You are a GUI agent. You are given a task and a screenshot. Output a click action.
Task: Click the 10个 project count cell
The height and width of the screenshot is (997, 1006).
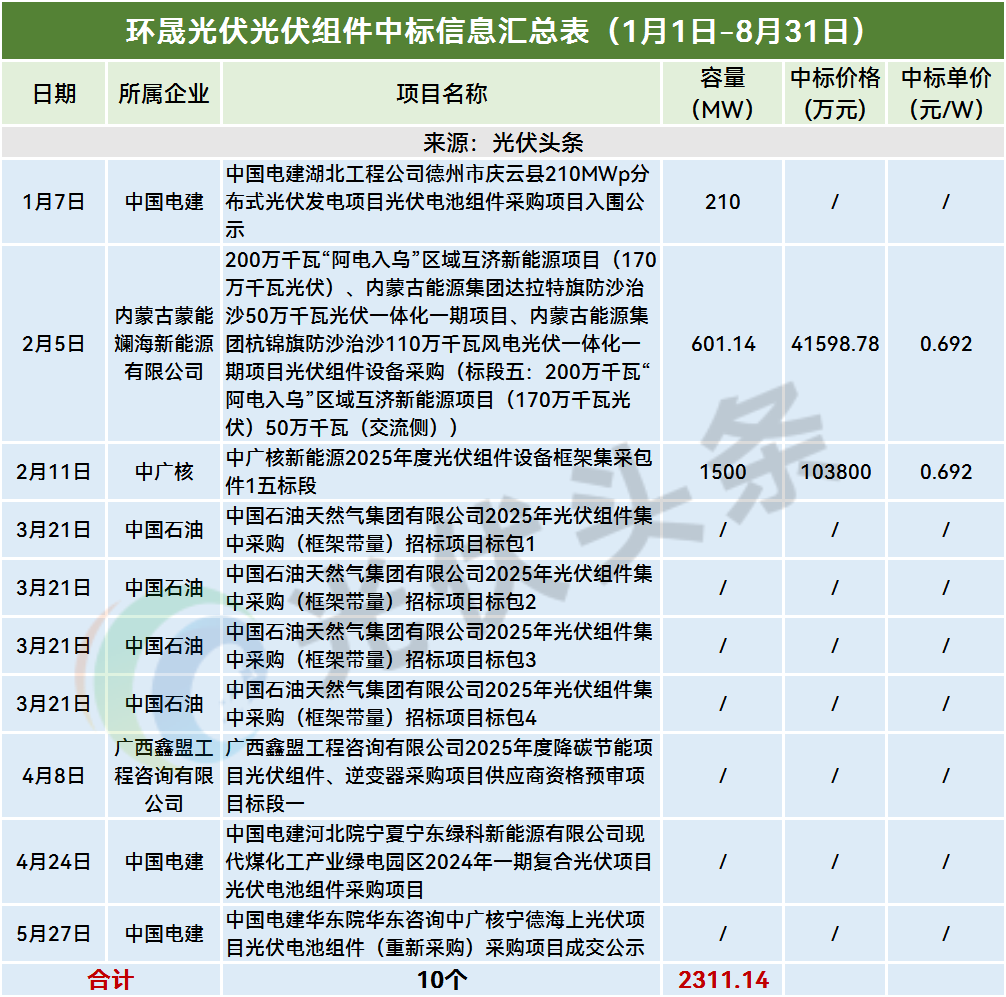pyautogui.click(x=441, y=980)
